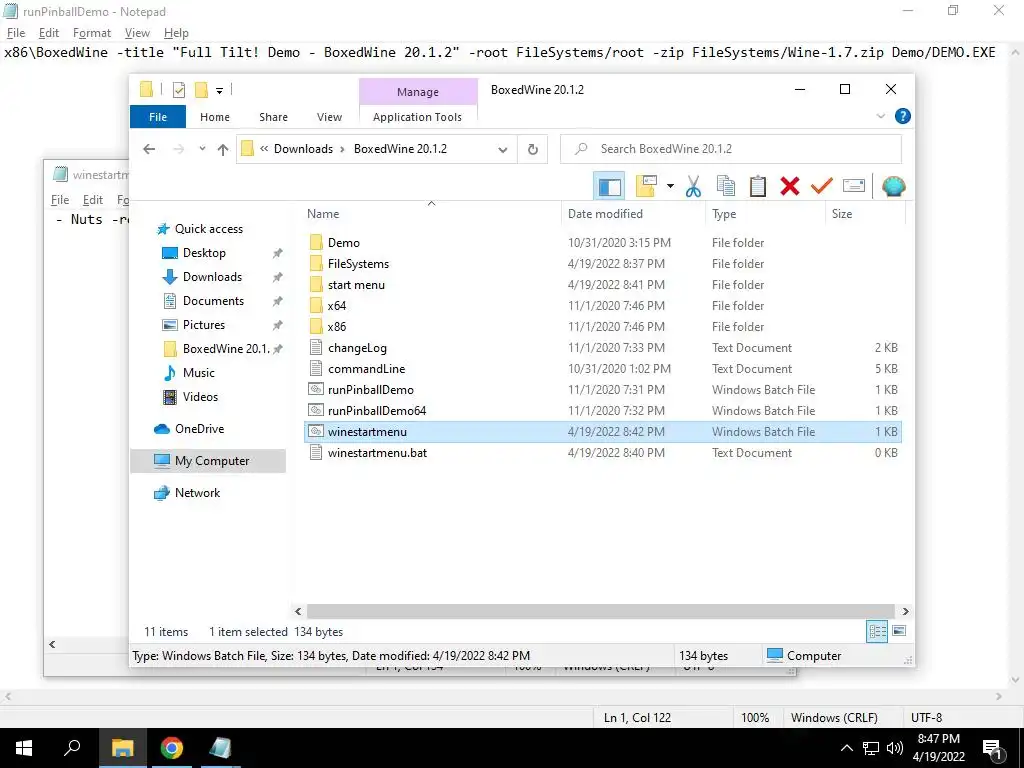Screen dimensions: 1024x768
Task: Sort by the Name column header
Action: tap(431, 214)
